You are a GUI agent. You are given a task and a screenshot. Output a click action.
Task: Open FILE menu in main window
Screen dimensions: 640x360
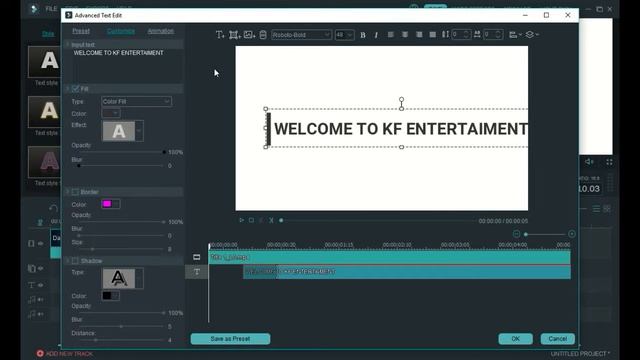(x=51, y=9)
